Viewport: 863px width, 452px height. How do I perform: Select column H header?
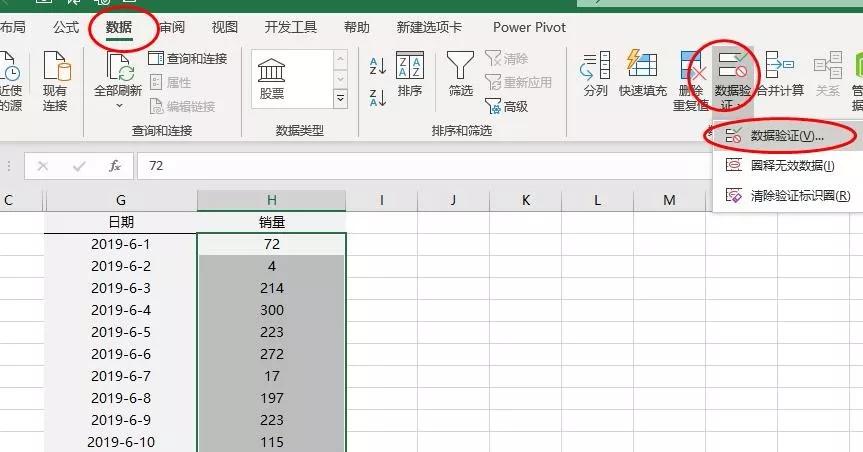point(272,200)
